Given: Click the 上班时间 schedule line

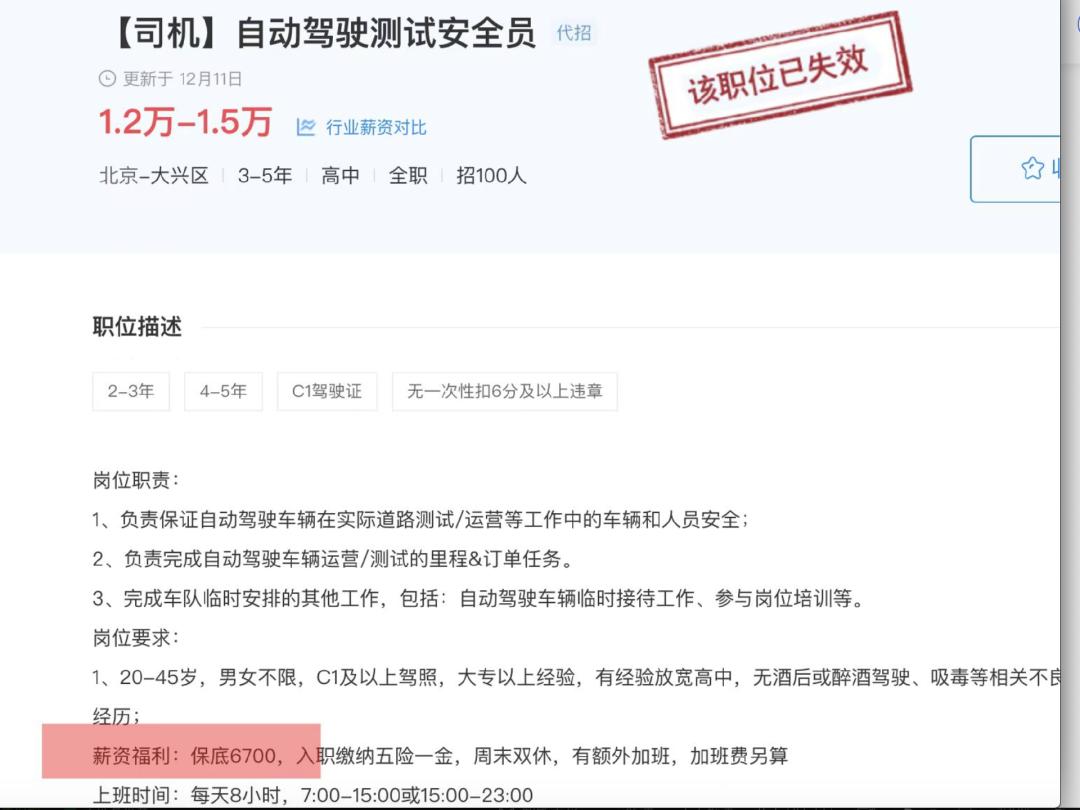Looking at the screenshot, I should coord(313,796).
